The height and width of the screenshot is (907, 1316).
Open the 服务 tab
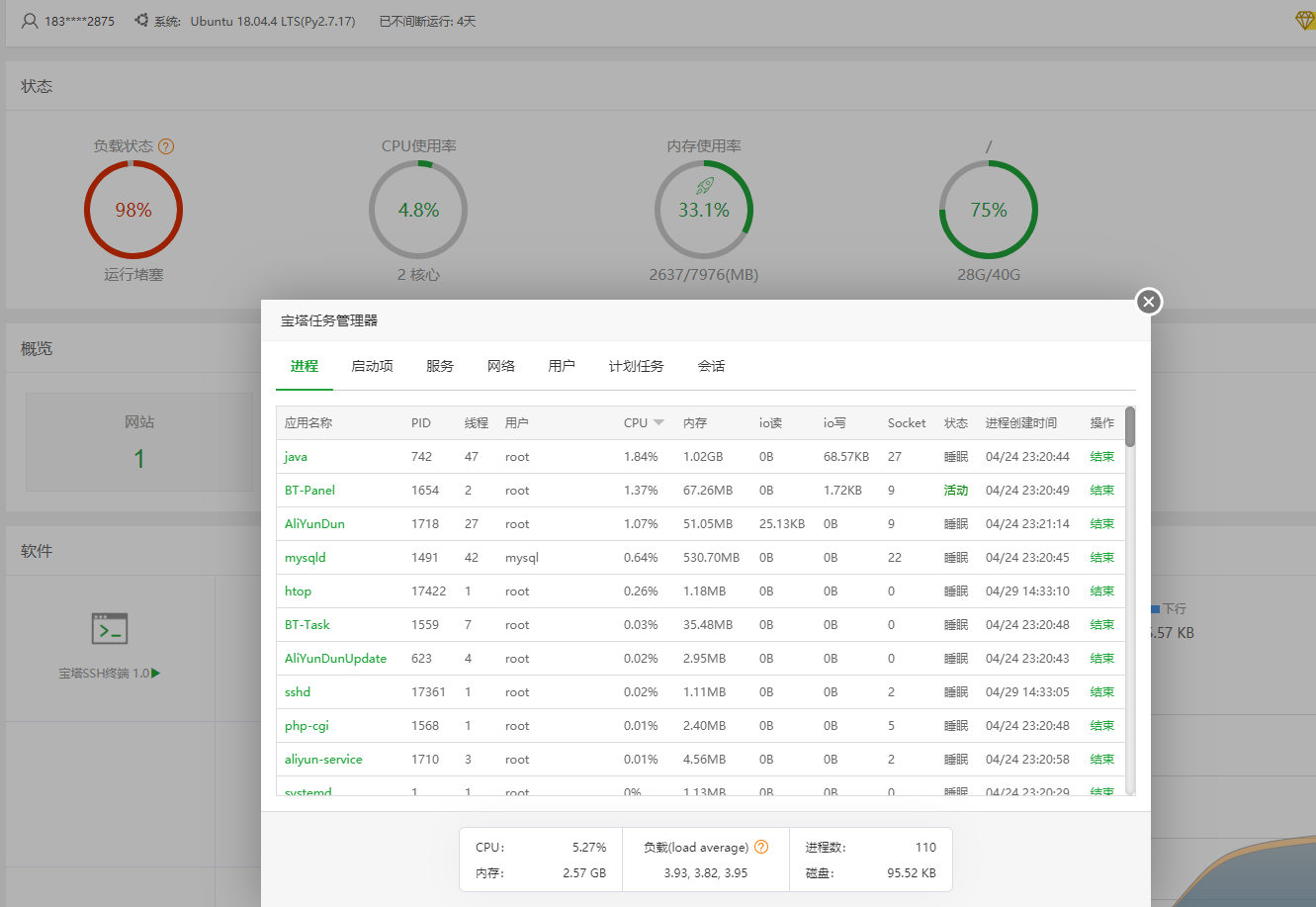click(440, 366)
